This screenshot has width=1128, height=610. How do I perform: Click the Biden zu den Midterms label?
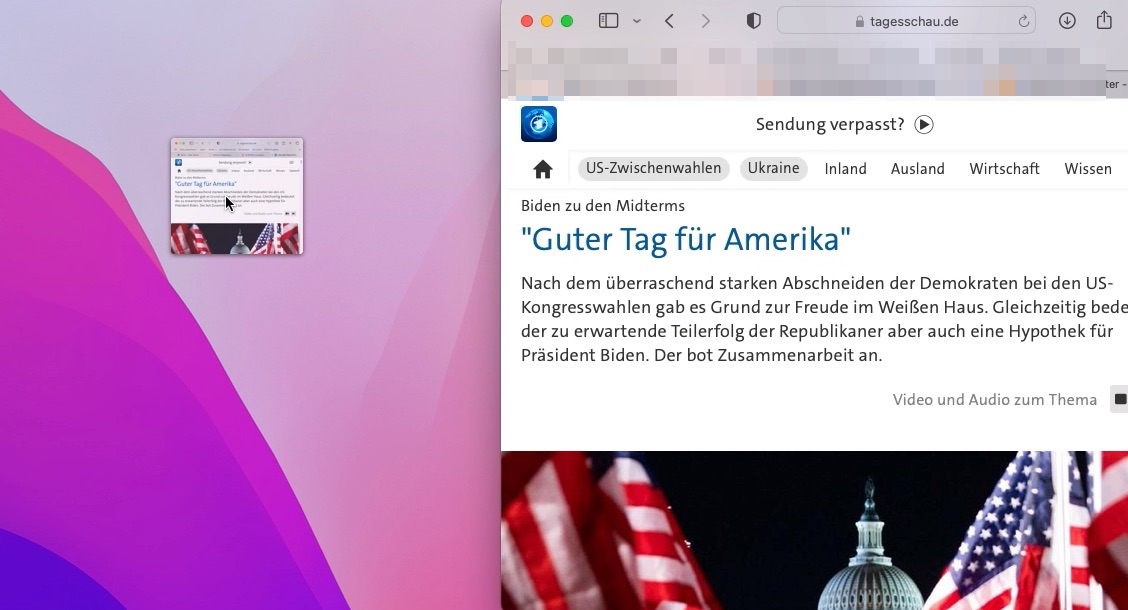pyautogui.click(x=603, y=206)
